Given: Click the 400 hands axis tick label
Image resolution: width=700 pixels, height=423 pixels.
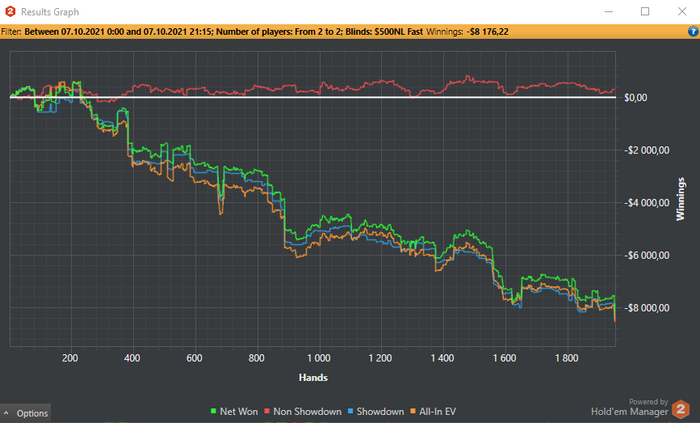Looking at the screenshot, I should (x=132, y=358).
